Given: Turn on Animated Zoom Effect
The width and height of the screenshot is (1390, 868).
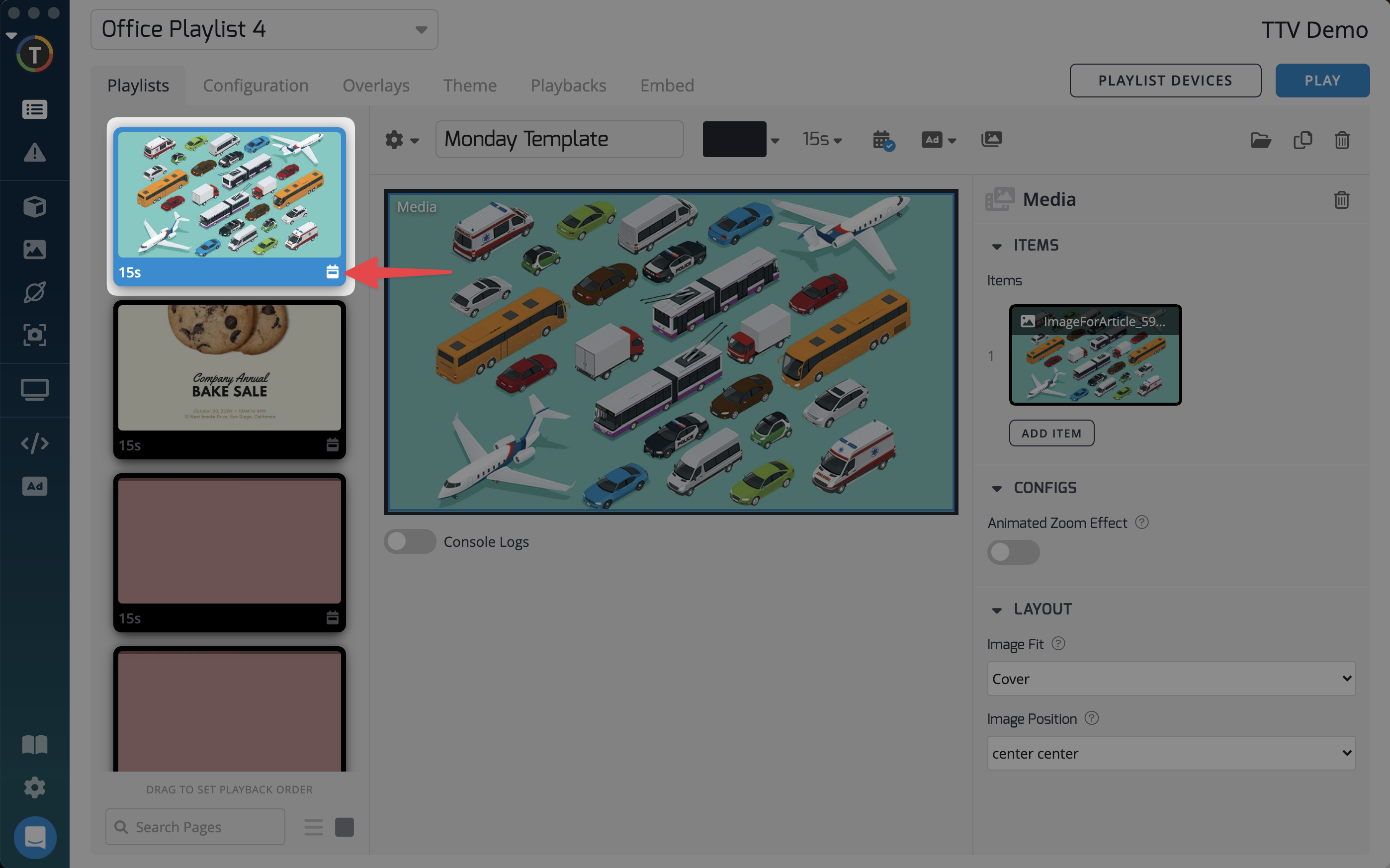Looking at the screenshot, I should click(1013, 552).
